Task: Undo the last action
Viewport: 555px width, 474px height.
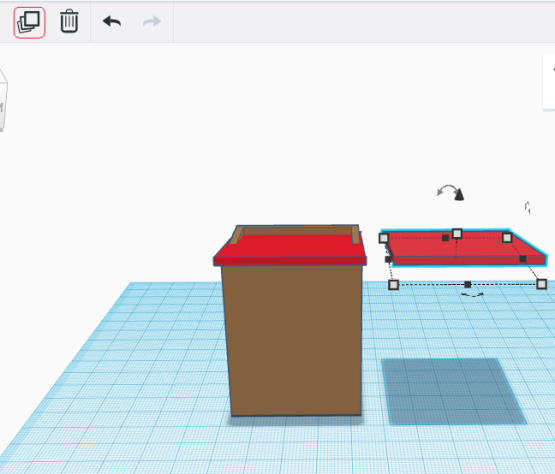Action: [x=112, y=22]
